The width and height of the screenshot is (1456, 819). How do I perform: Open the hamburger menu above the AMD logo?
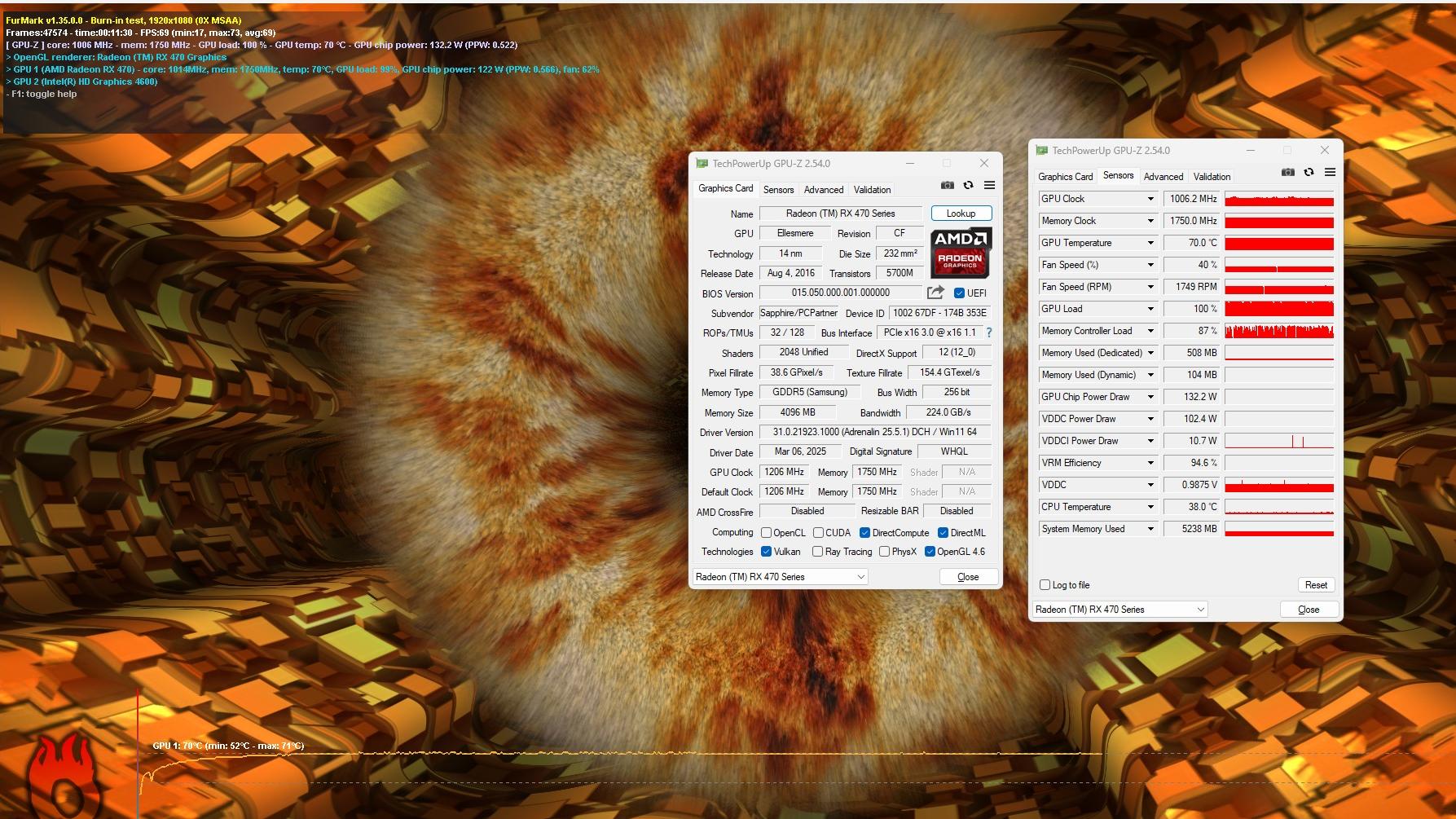(x=989, y=185)
